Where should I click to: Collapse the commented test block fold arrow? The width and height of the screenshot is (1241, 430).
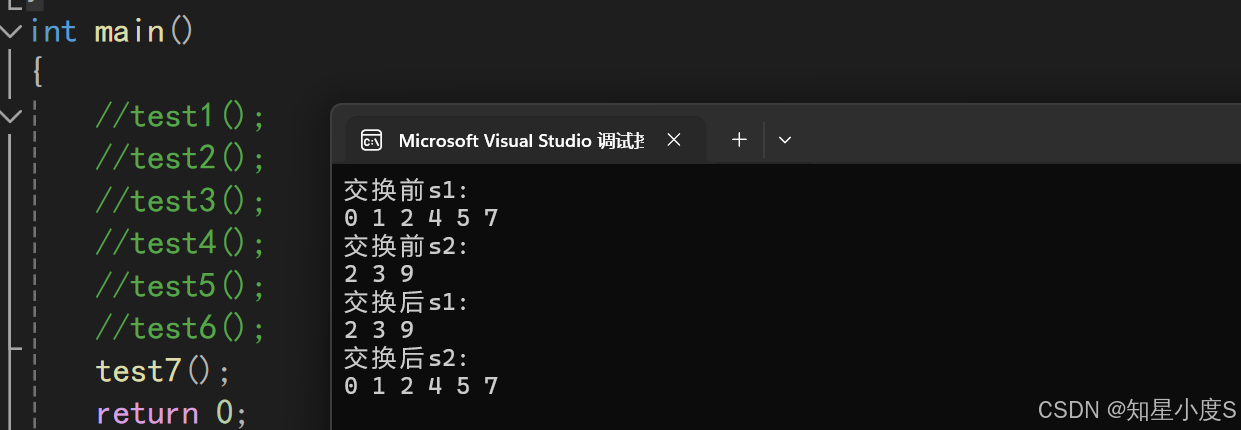click(x=10, y=117)
